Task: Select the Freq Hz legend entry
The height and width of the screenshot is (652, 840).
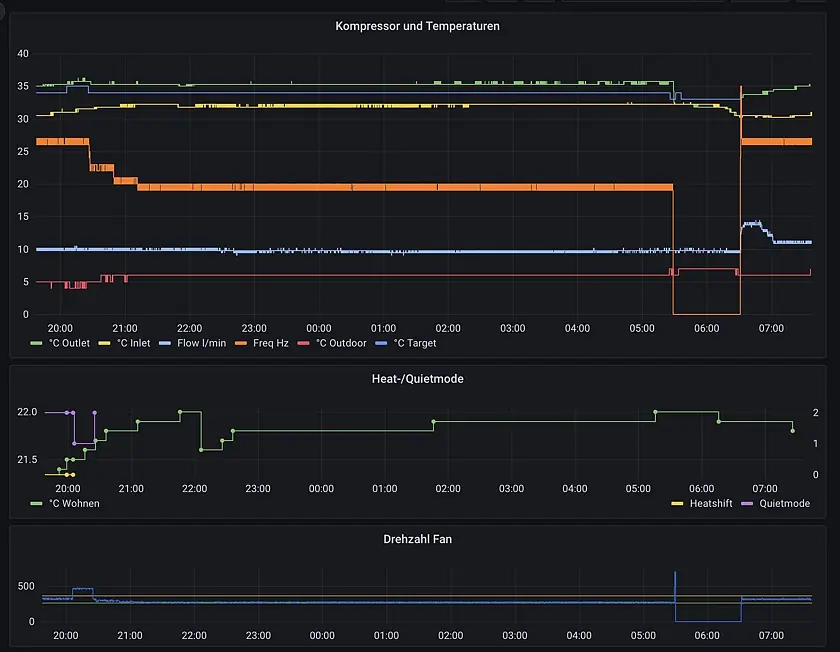Action: (270, 343)
